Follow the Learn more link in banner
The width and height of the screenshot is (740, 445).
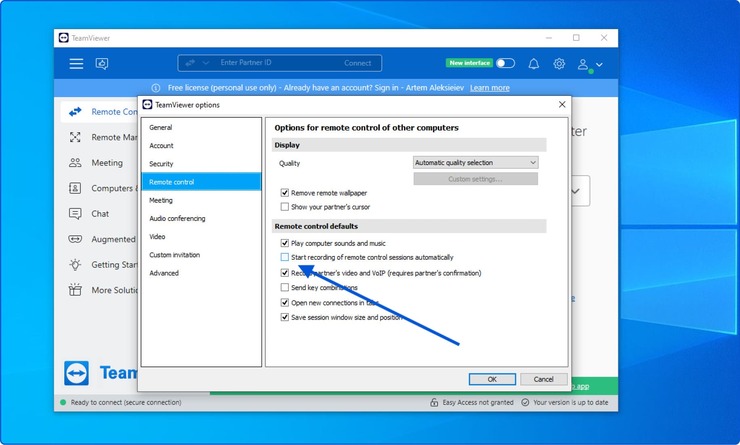pyautogui.click(x=489, y=88)
